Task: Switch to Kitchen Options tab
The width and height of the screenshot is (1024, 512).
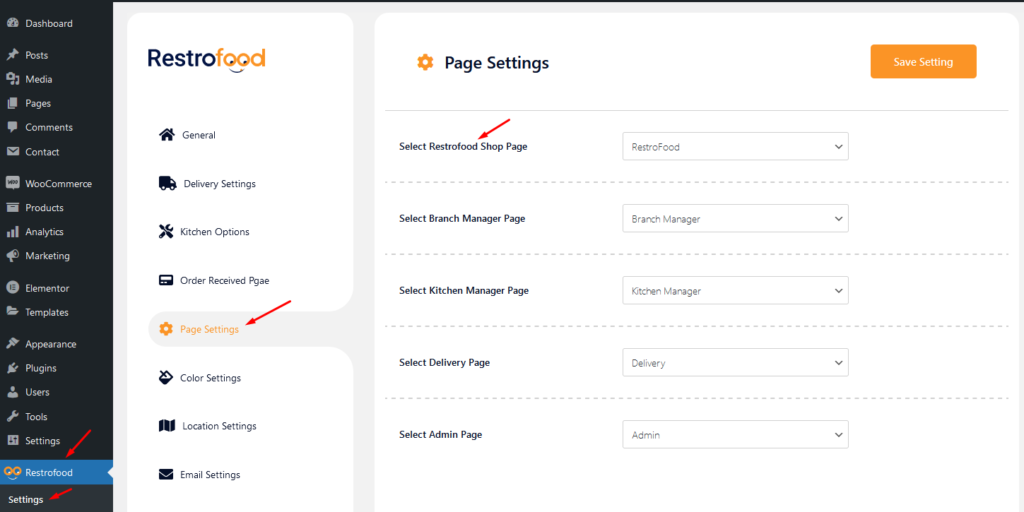Action: [x=215, y=232]
